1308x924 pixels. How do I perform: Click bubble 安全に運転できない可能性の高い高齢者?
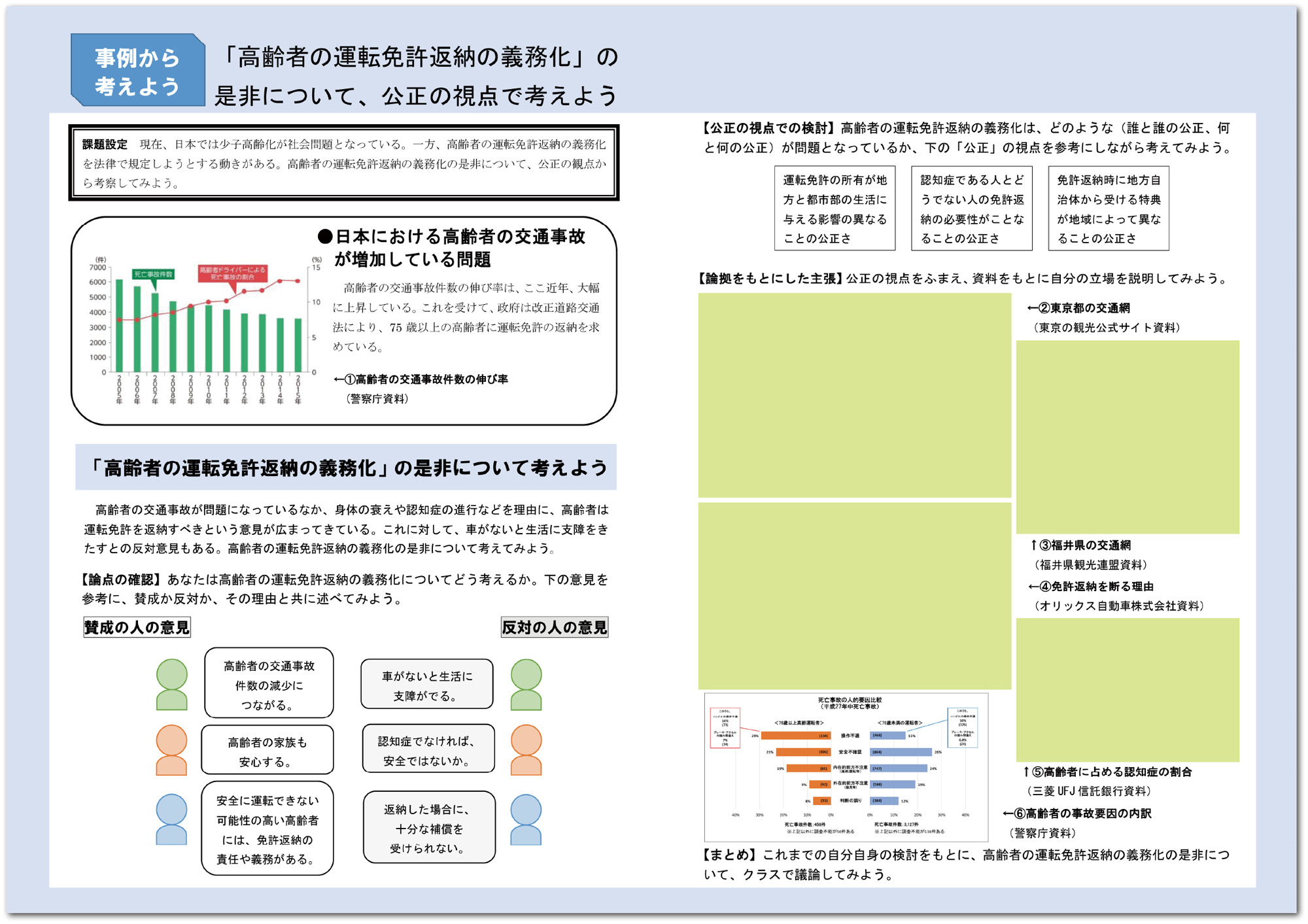(x=267, y=829)
